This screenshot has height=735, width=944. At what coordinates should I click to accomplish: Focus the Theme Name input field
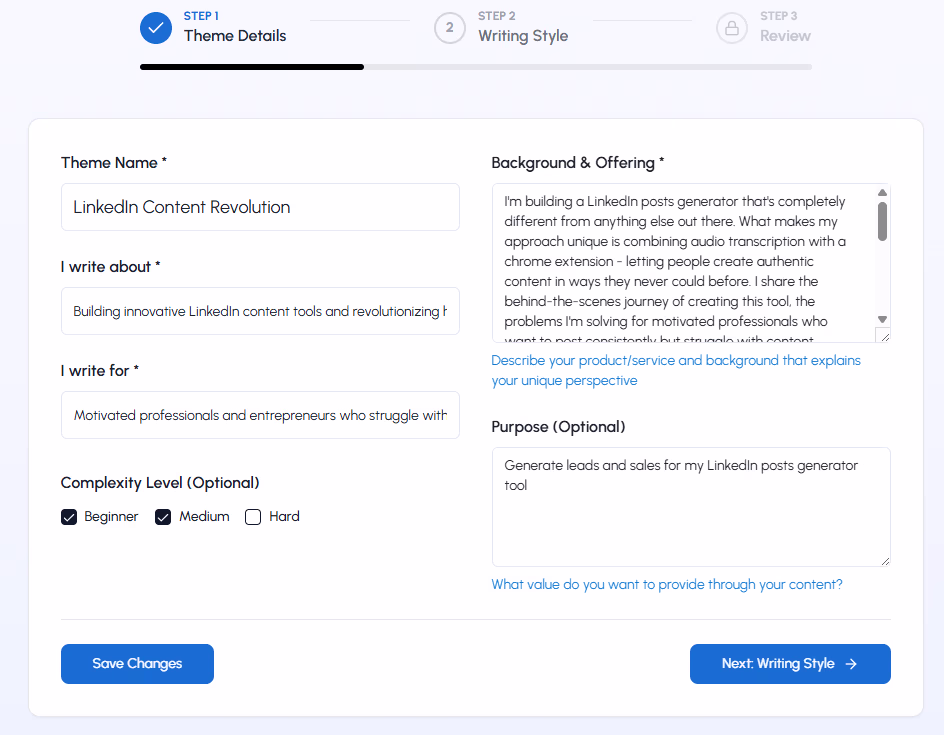coord(260,207)
